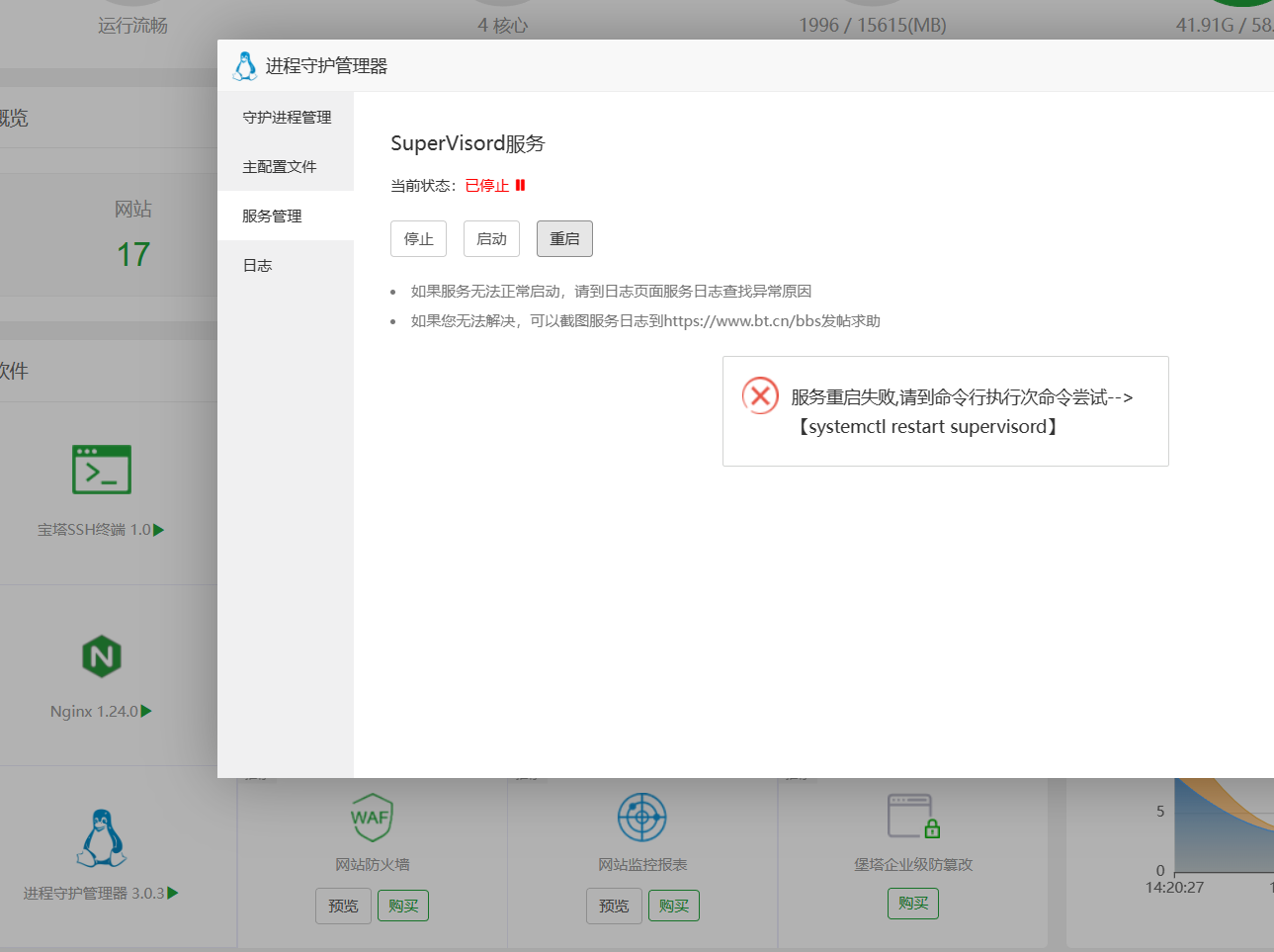
Task: Click the 1996 / 15615(MB) memory text
Action: click(x=873, y=26)
